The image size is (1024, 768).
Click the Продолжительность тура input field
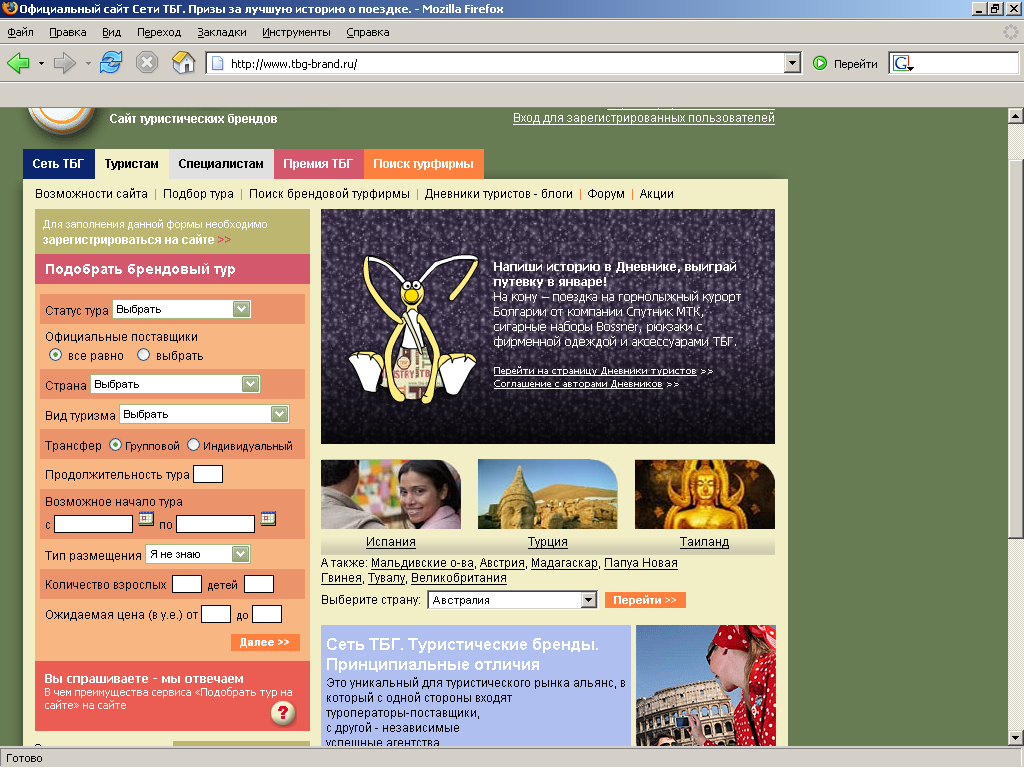pyautogui.click(x=208, y=473)
